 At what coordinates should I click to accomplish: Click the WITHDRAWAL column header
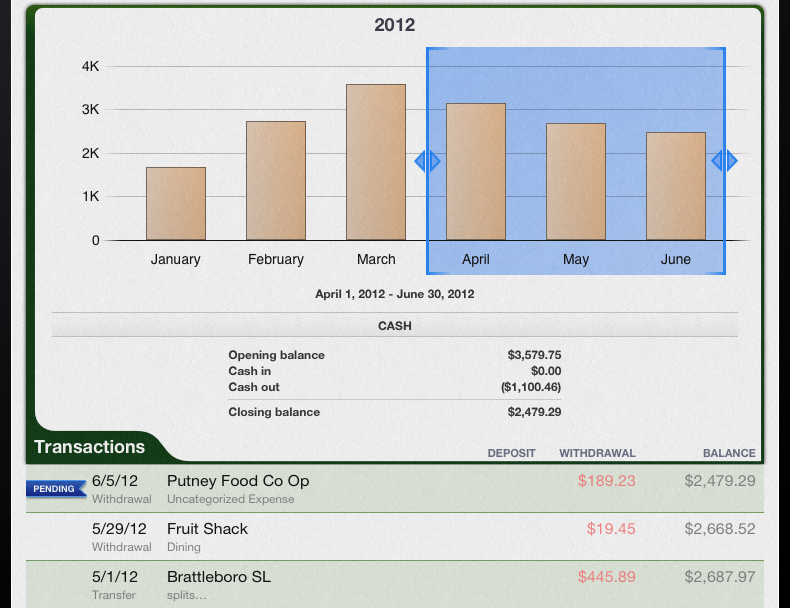597,453
